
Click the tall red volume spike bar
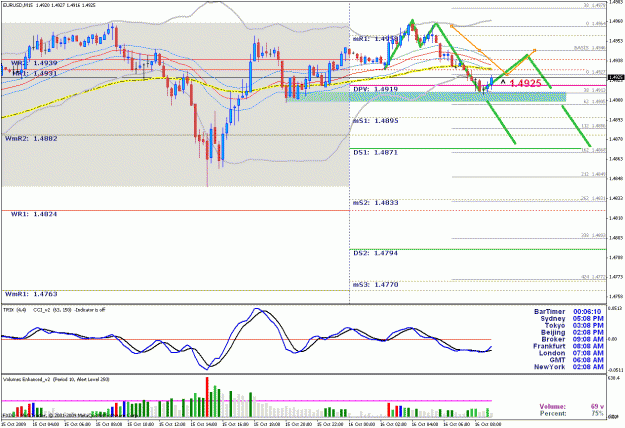tap(207, 397)
